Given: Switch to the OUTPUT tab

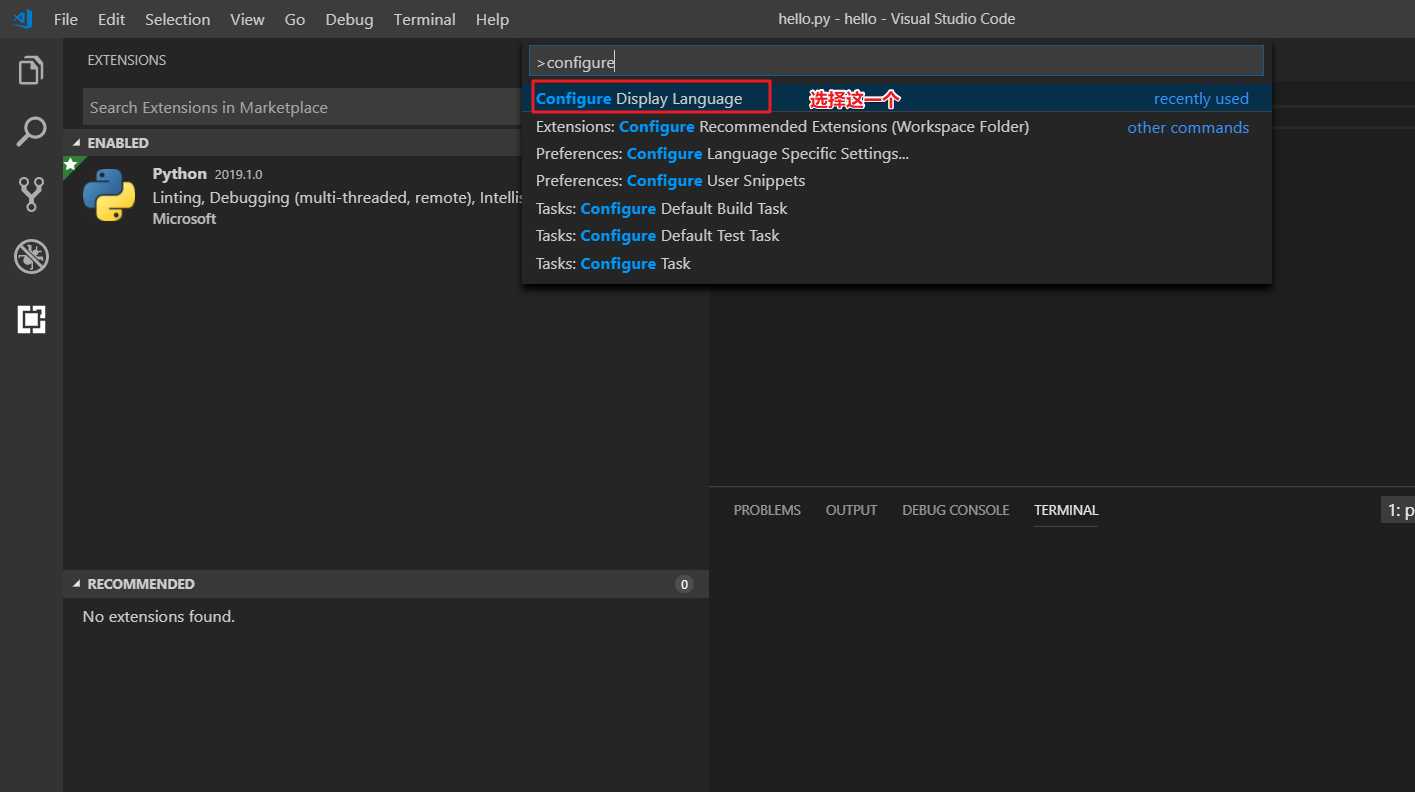Looking at the screenshot, I should point(851,510).
